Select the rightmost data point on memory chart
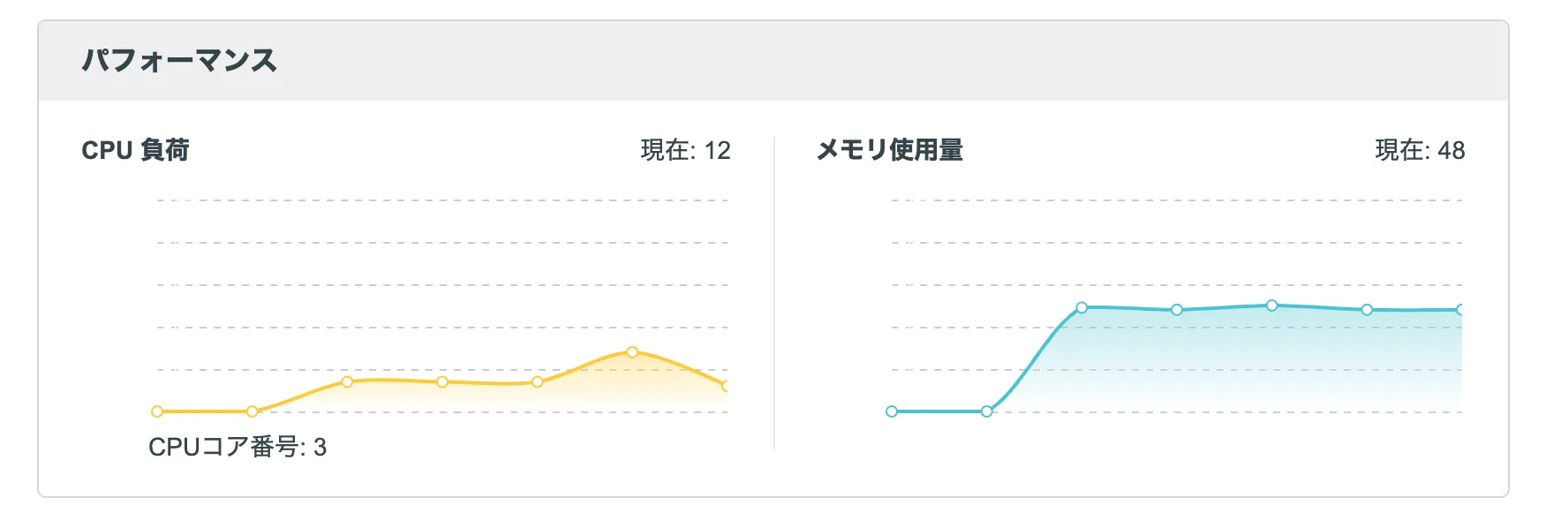Viewport: 1568px width, 528px height. tap(1460, 310)
